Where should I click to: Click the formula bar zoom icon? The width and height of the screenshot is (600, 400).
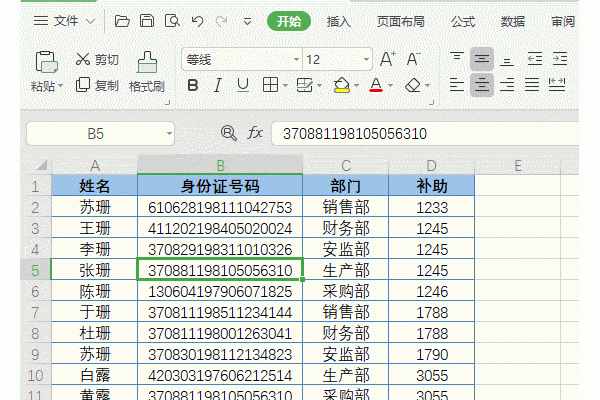(229, 133)
